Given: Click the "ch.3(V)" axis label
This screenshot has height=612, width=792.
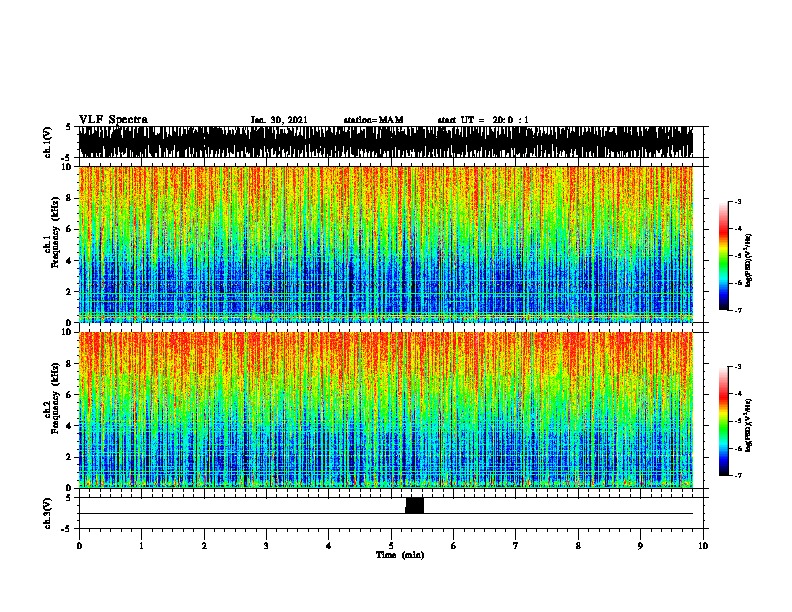Looking at the screenshot, I should [48, 513].
